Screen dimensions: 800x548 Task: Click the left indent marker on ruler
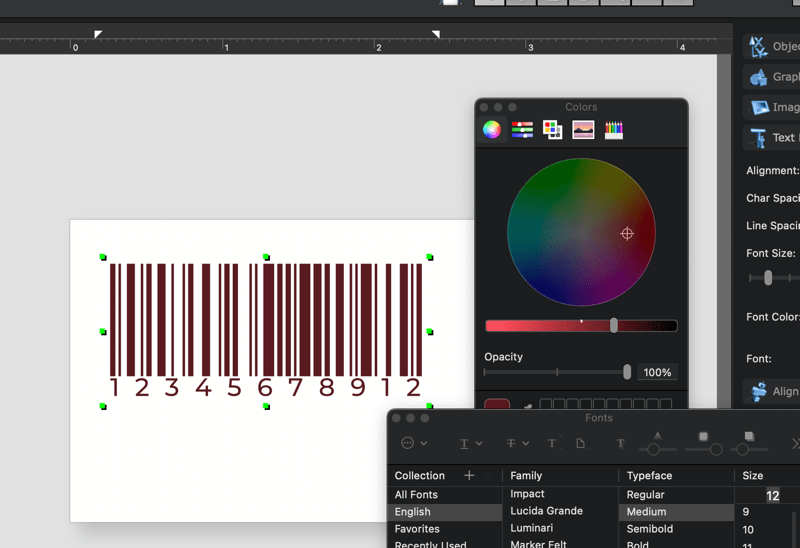pyautogui.click(x=98, y=34)
